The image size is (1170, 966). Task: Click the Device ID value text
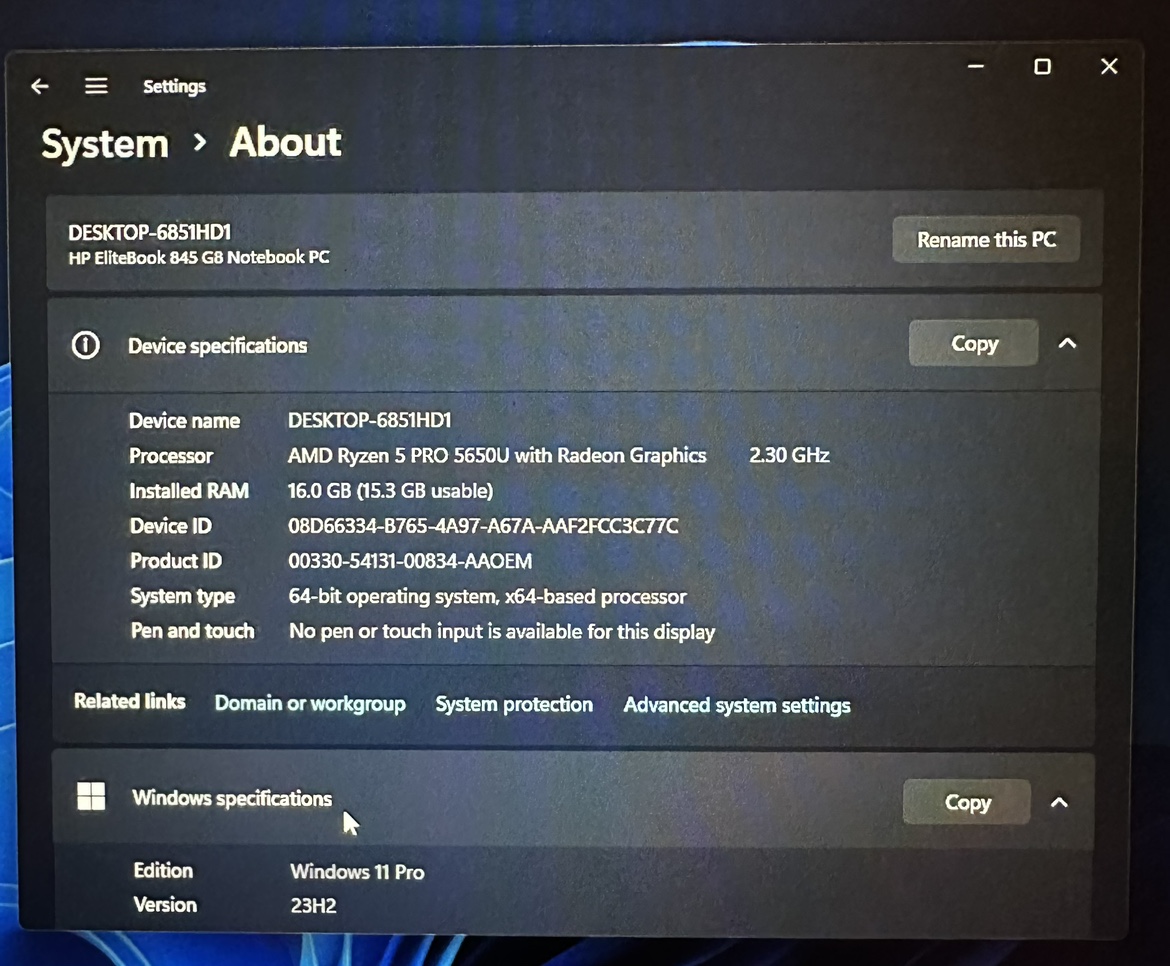[x=483, y=526]
